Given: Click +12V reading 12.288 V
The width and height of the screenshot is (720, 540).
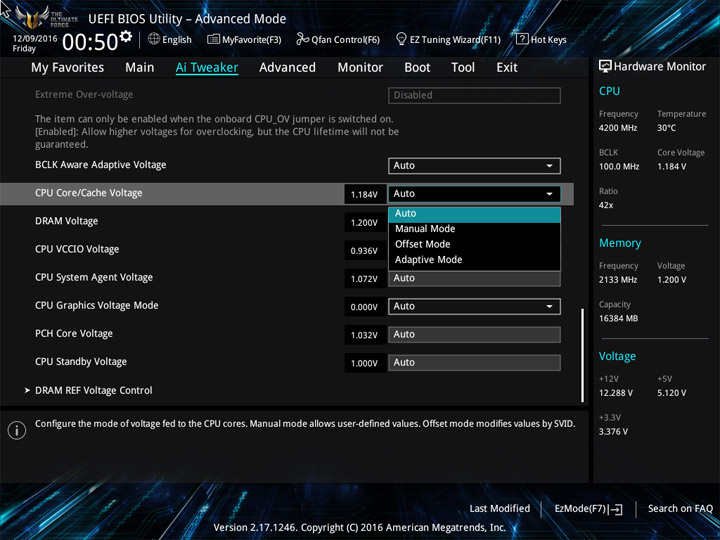Looking at the screenshot, I should [x=615, y=393].
